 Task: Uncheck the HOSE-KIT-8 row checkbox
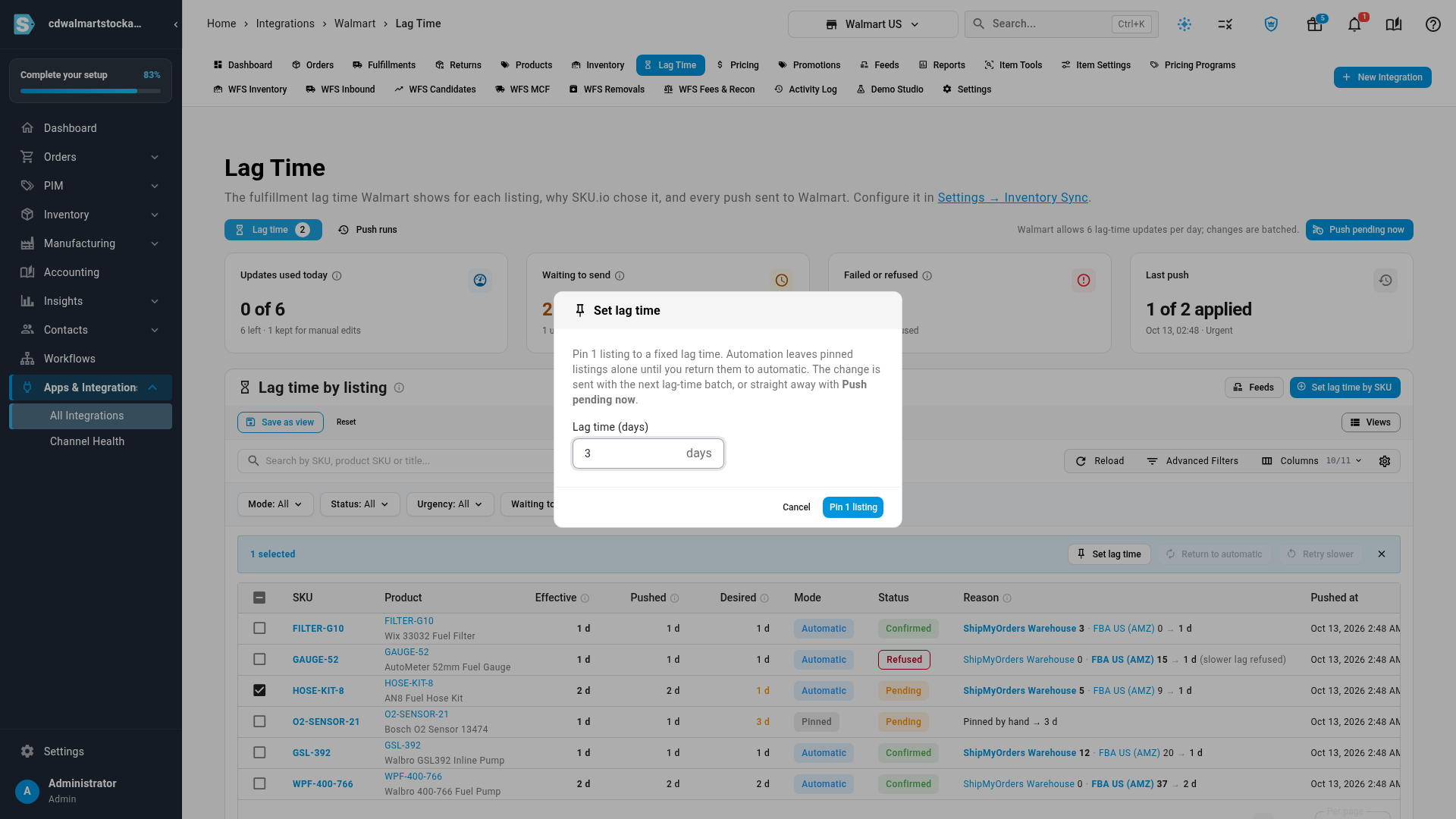[x=259, y=691]
